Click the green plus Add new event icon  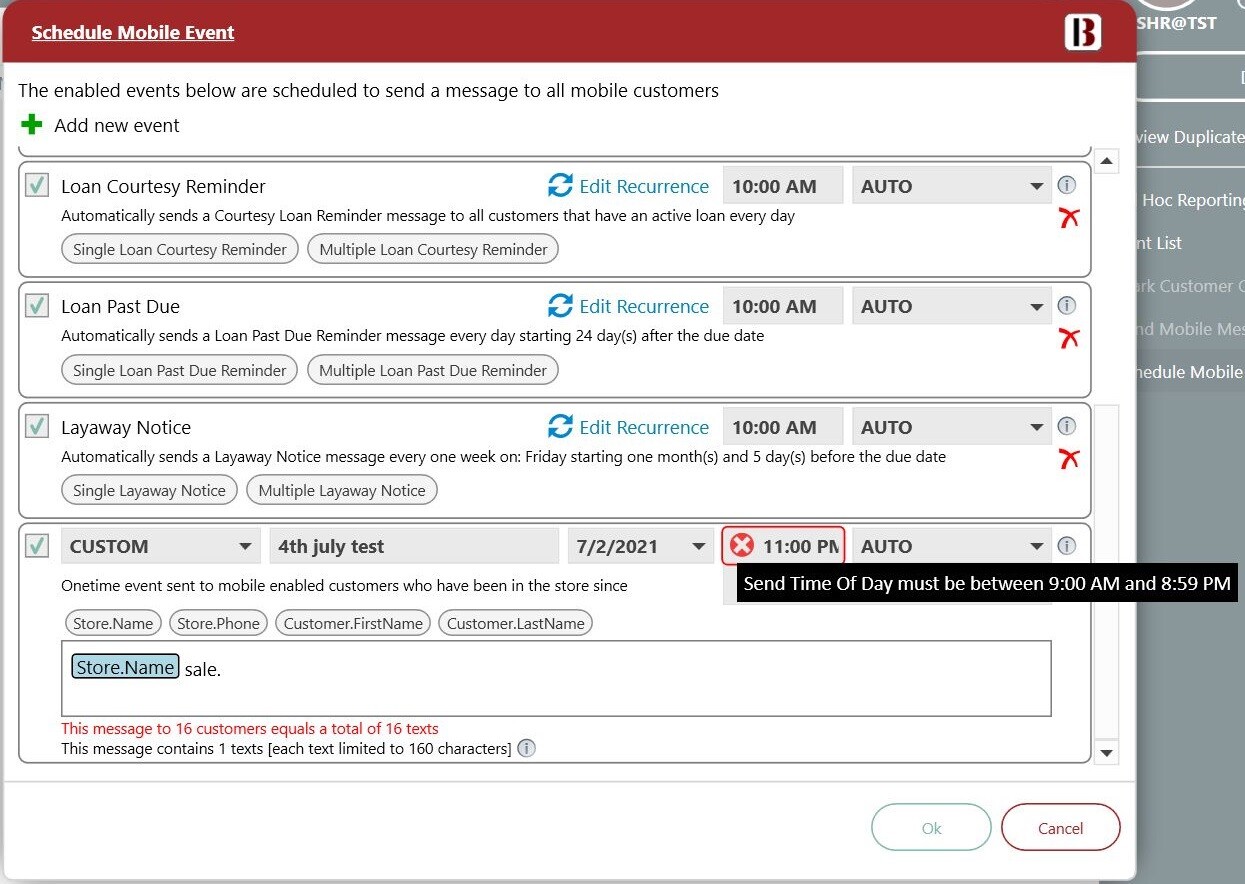(x=32, y=125)
